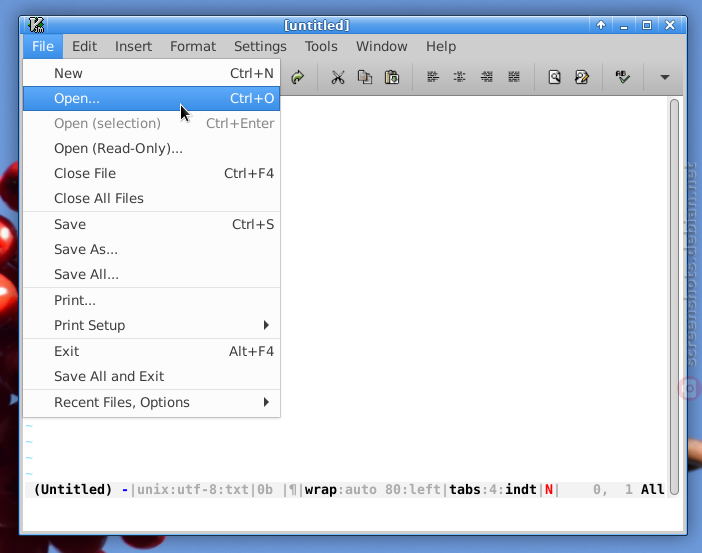Image resolution: width=702 pixels, height=553 pixels.
Task: Open the Window menu
Action: click(381, 46)
